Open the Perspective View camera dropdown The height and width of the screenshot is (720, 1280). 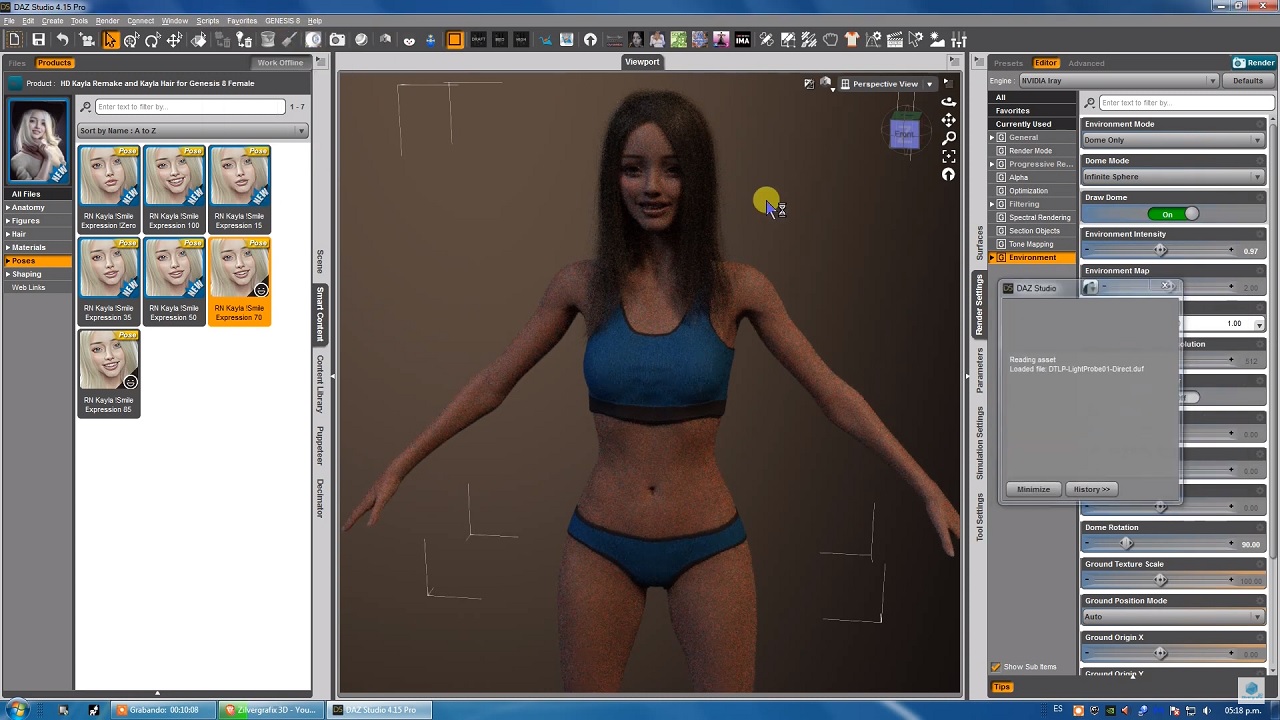click(886, 84)
